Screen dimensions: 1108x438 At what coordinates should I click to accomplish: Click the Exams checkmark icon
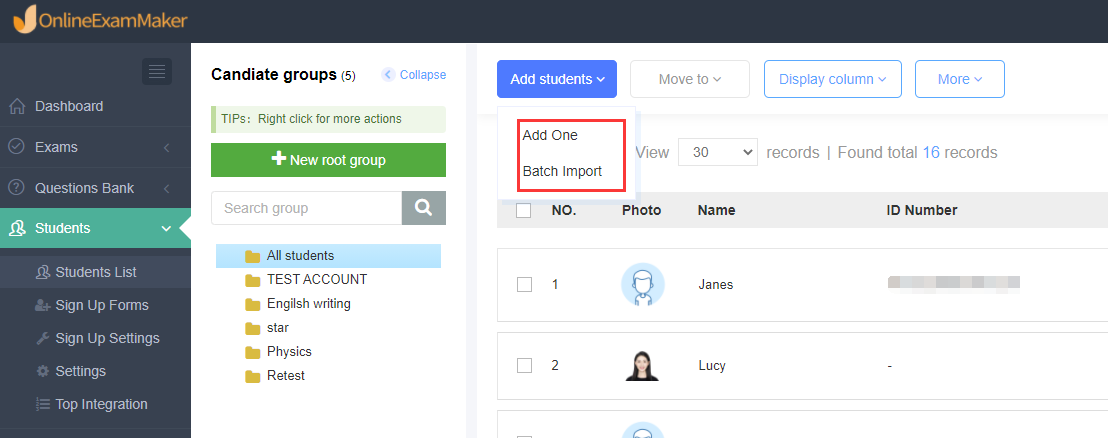tap(16, 147)
